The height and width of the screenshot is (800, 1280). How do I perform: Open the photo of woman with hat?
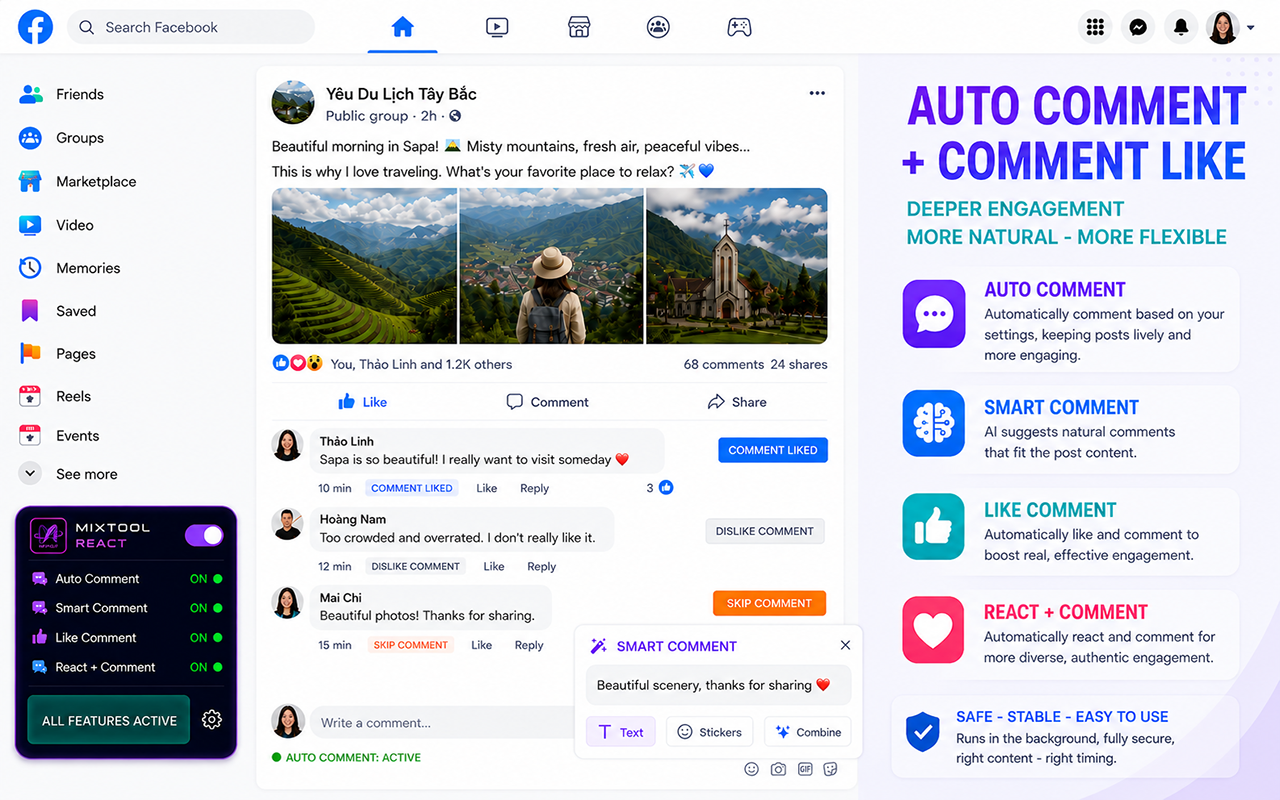pos(551,266)
